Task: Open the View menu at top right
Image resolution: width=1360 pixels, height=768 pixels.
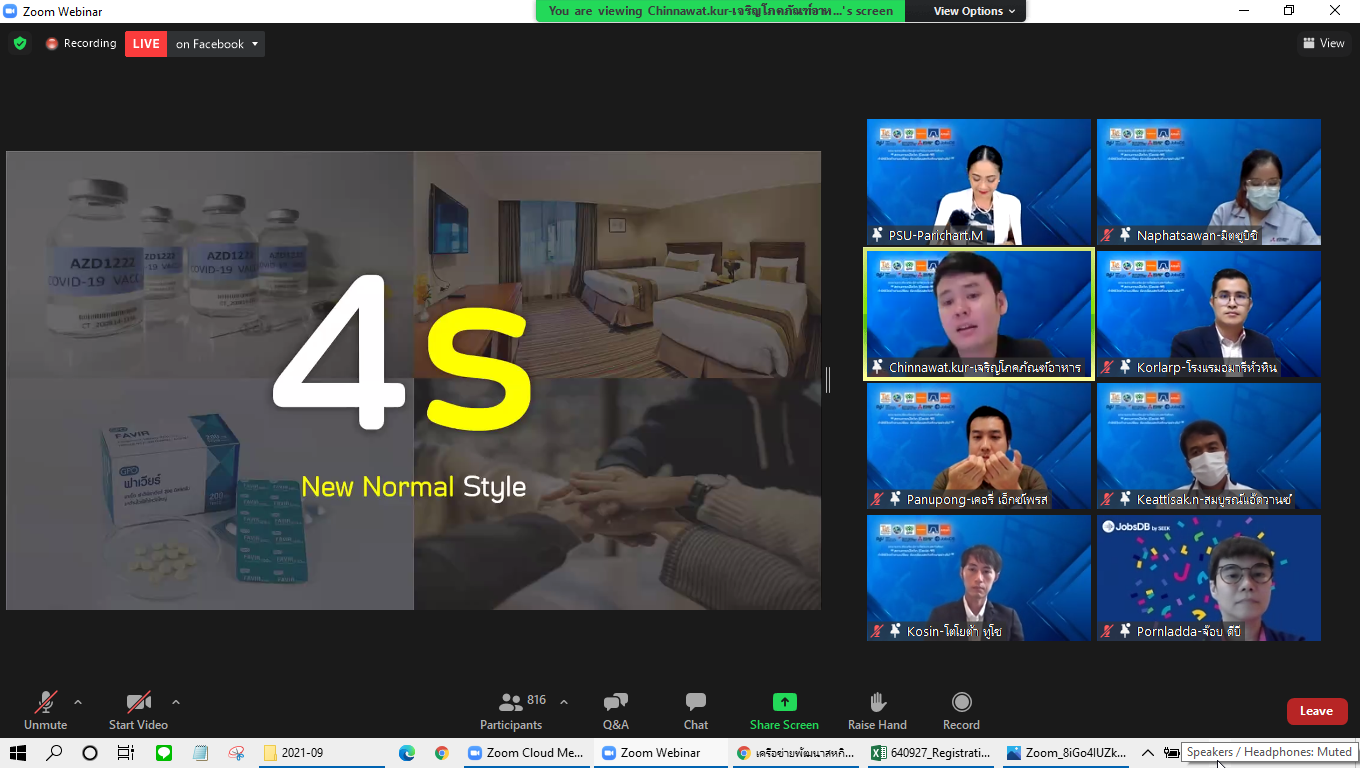Action: 1325,43
